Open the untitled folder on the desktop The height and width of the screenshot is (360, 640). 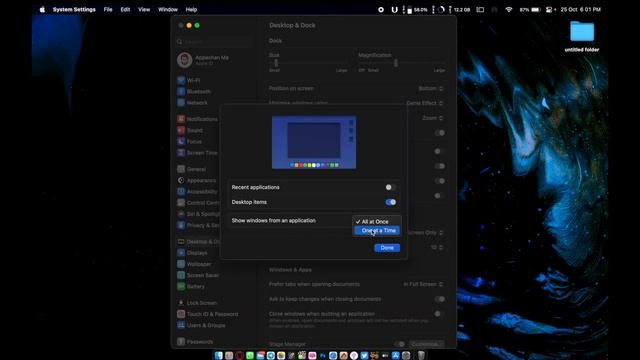click(x=582, y=36)
